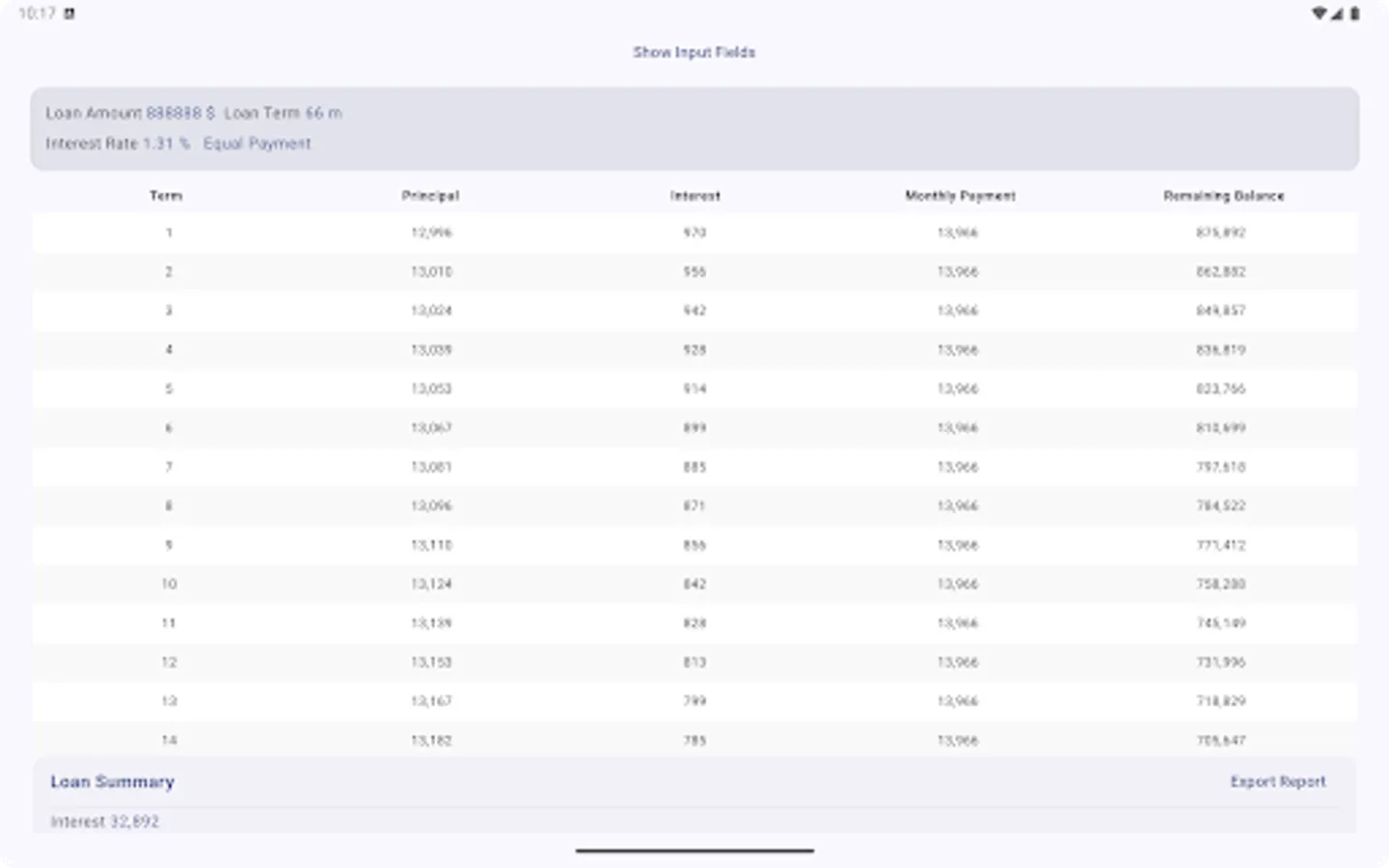Screen dimensions: 1389x868
Task: Tap the Android home gesture bar
Action: click(x=694, y=851)
